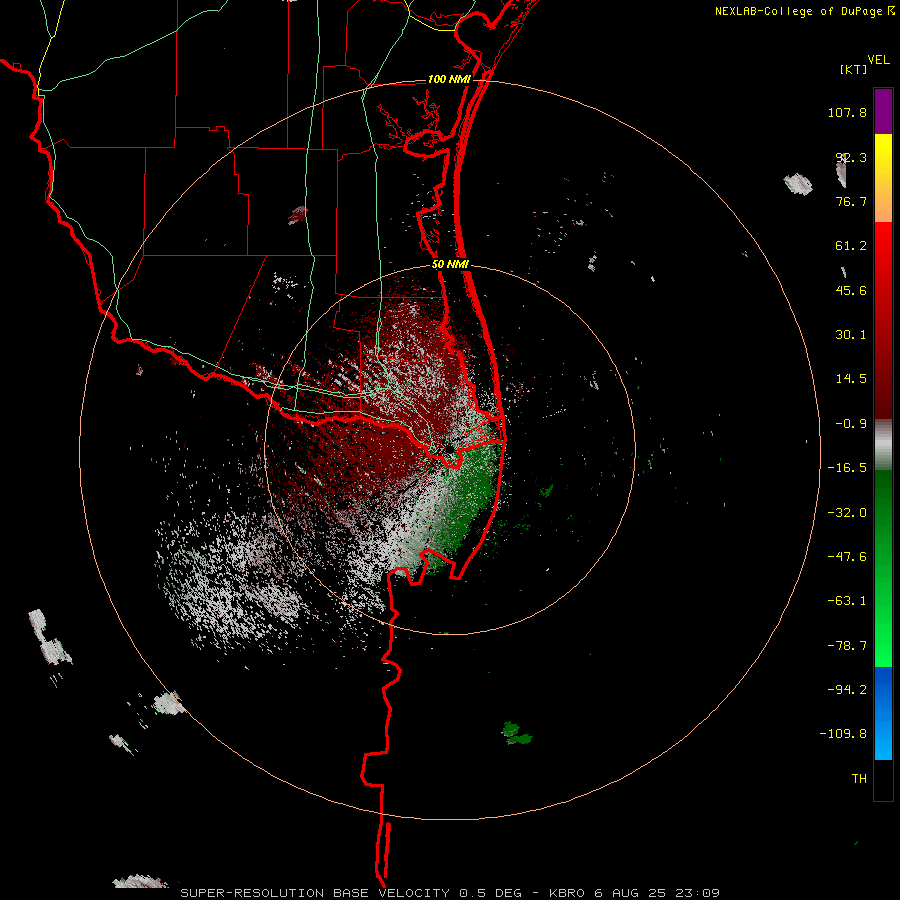Click the -16.5 velocity scale value

(x=847, y=468)
